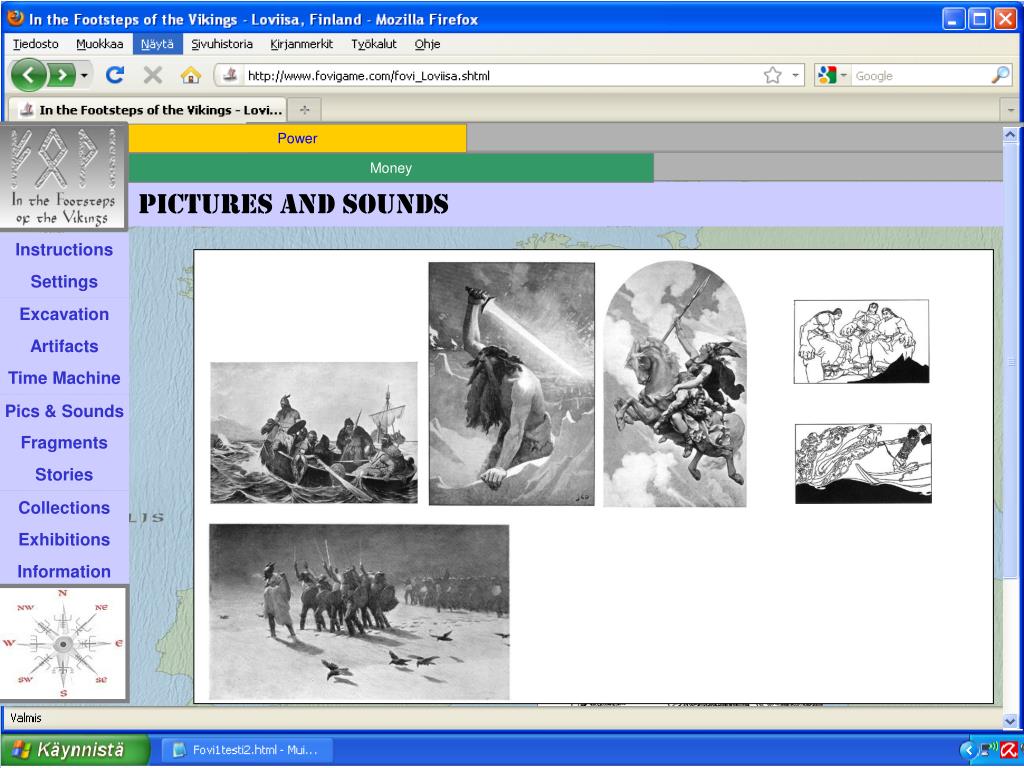Click the Vikings rune logo image

[x=63, y=176]
